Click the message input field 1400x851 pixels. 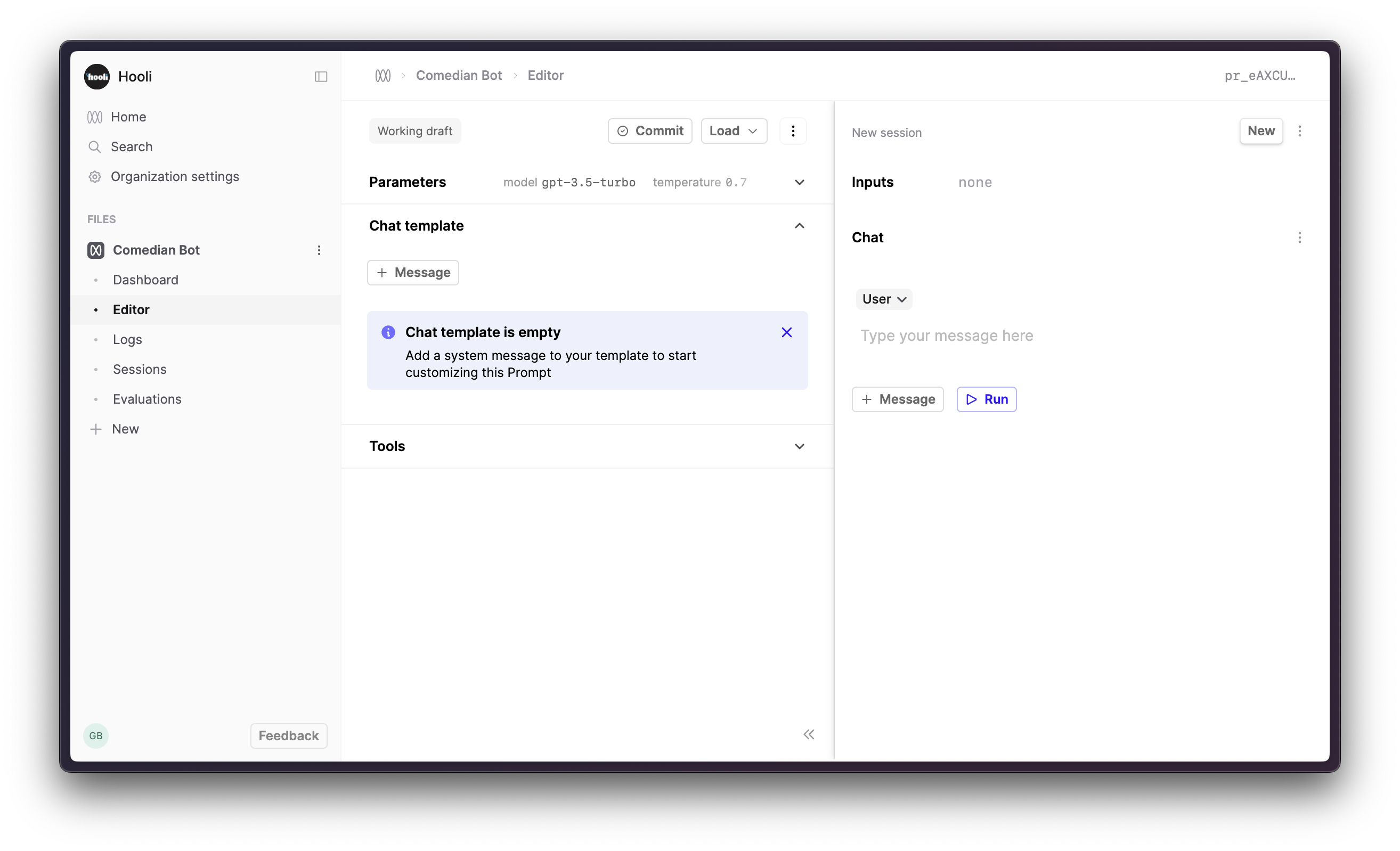(947, 335)
